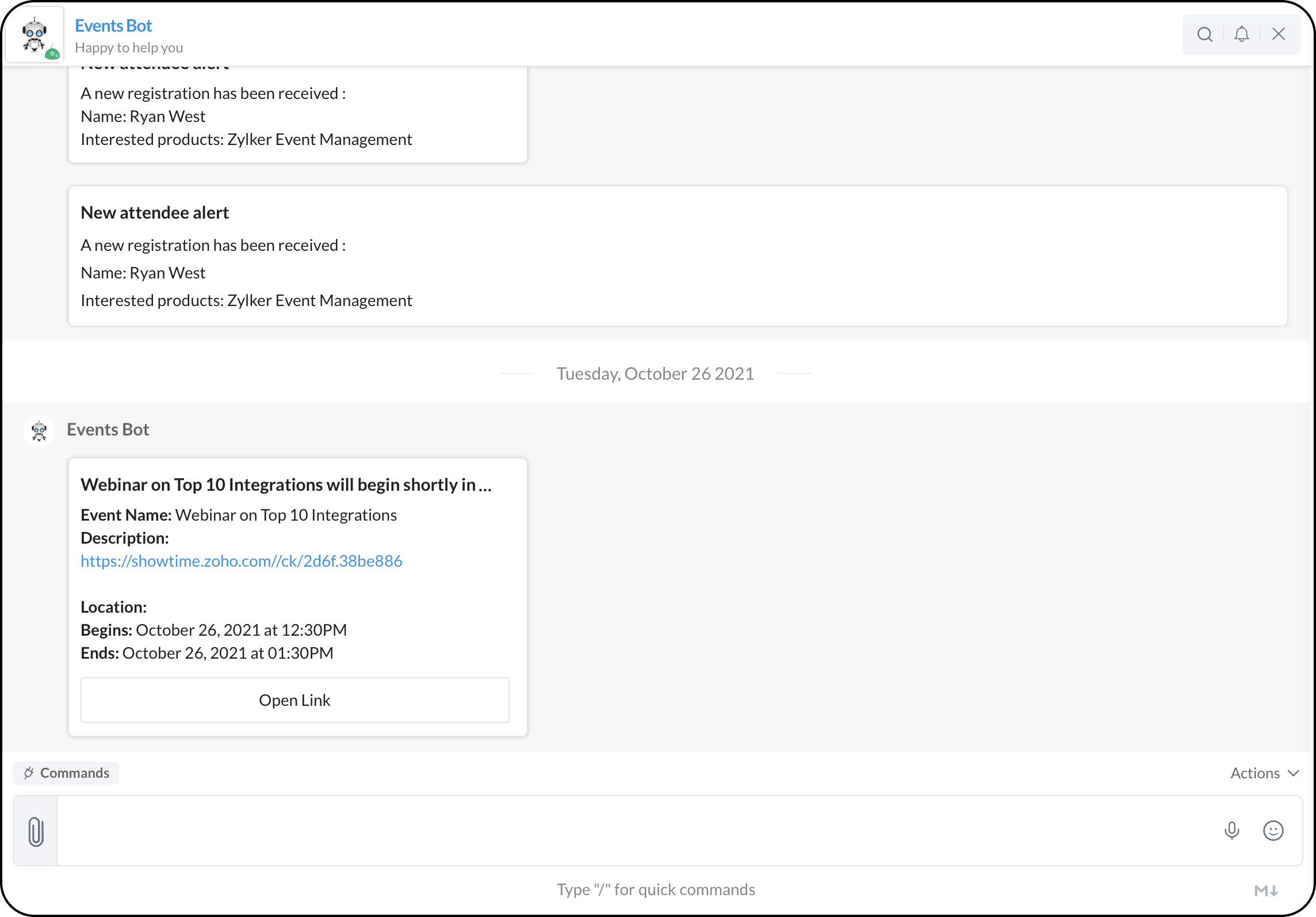Viewport: 1316px width, 917px height.
Task: Click the microphone voice message icon
Action: click(1232, 831)
